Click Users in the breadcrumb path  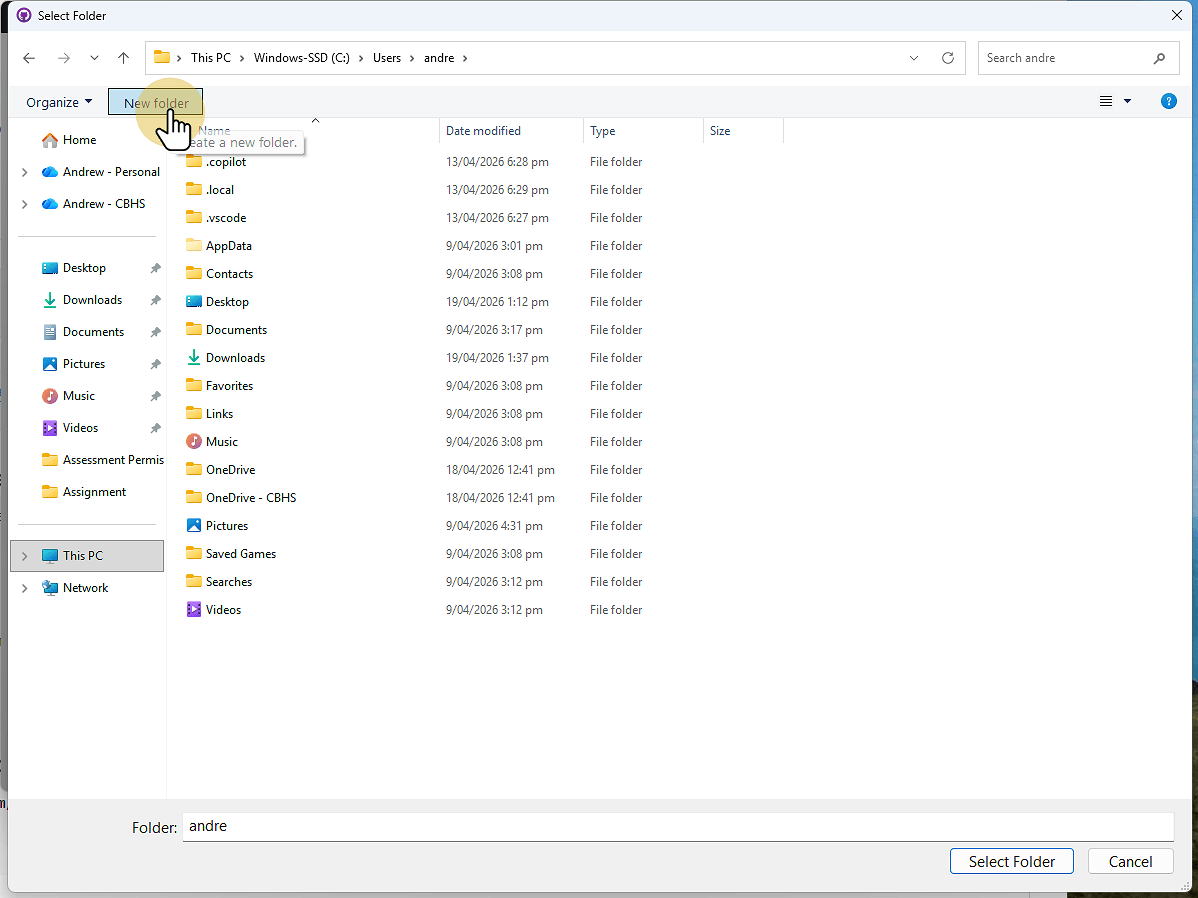coord(387,58)
